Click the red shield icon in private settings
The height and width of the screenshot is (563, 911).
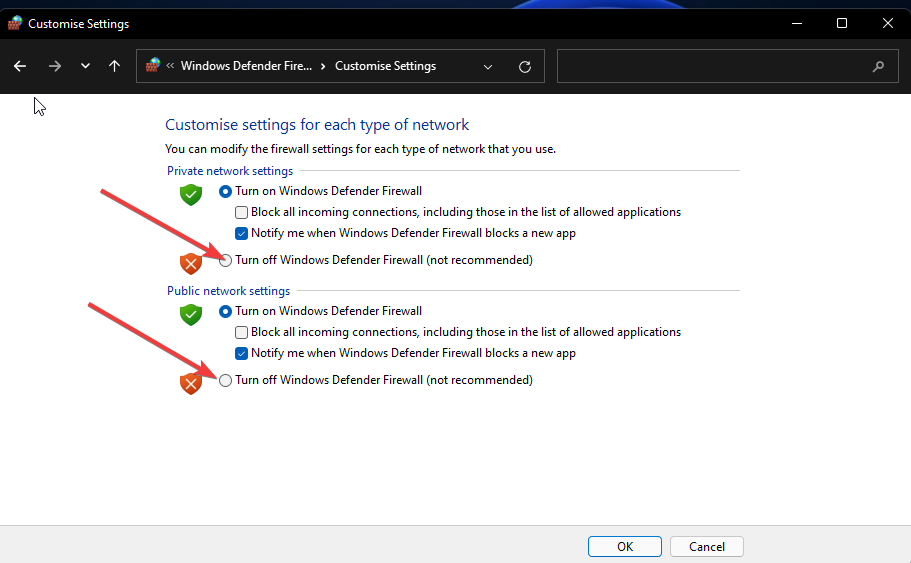[x=191, y=264]
